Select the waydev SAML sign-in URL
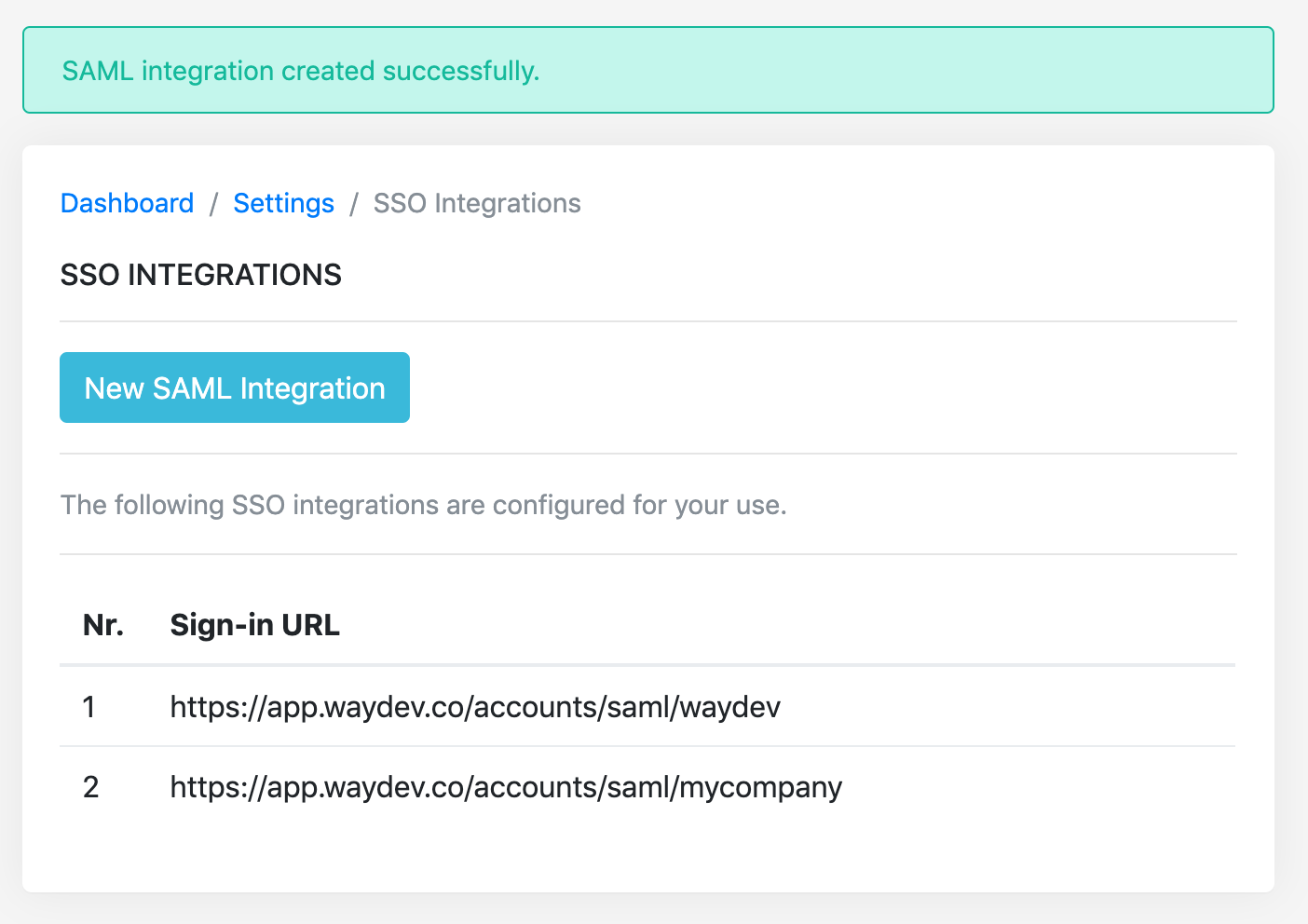Image resolution: width=1308 pixels, height=924 pixels. pyautogui.click(x=475, y=707)
